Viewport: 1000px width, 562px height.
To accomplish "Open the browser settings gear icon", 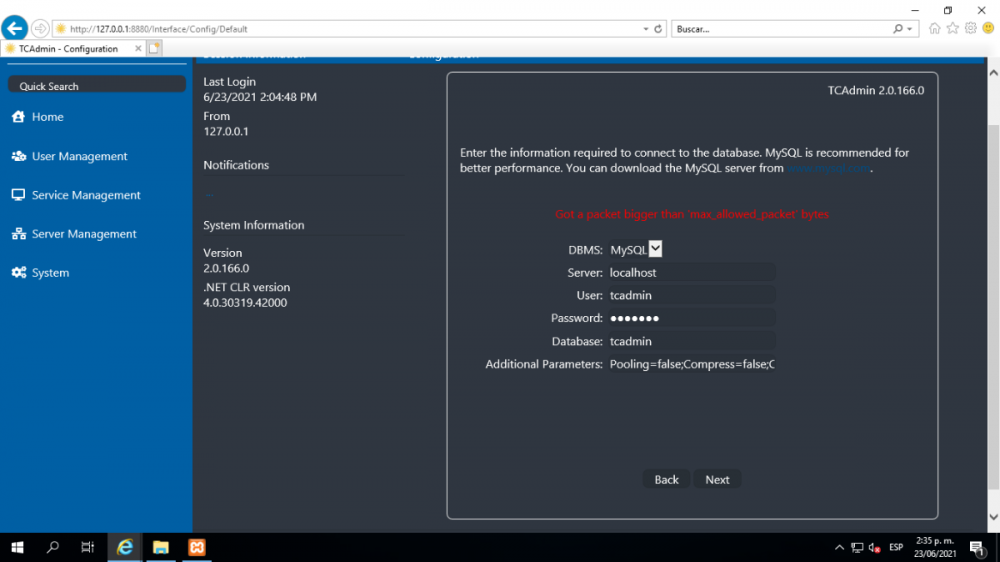I will click(x=970, y=29).
